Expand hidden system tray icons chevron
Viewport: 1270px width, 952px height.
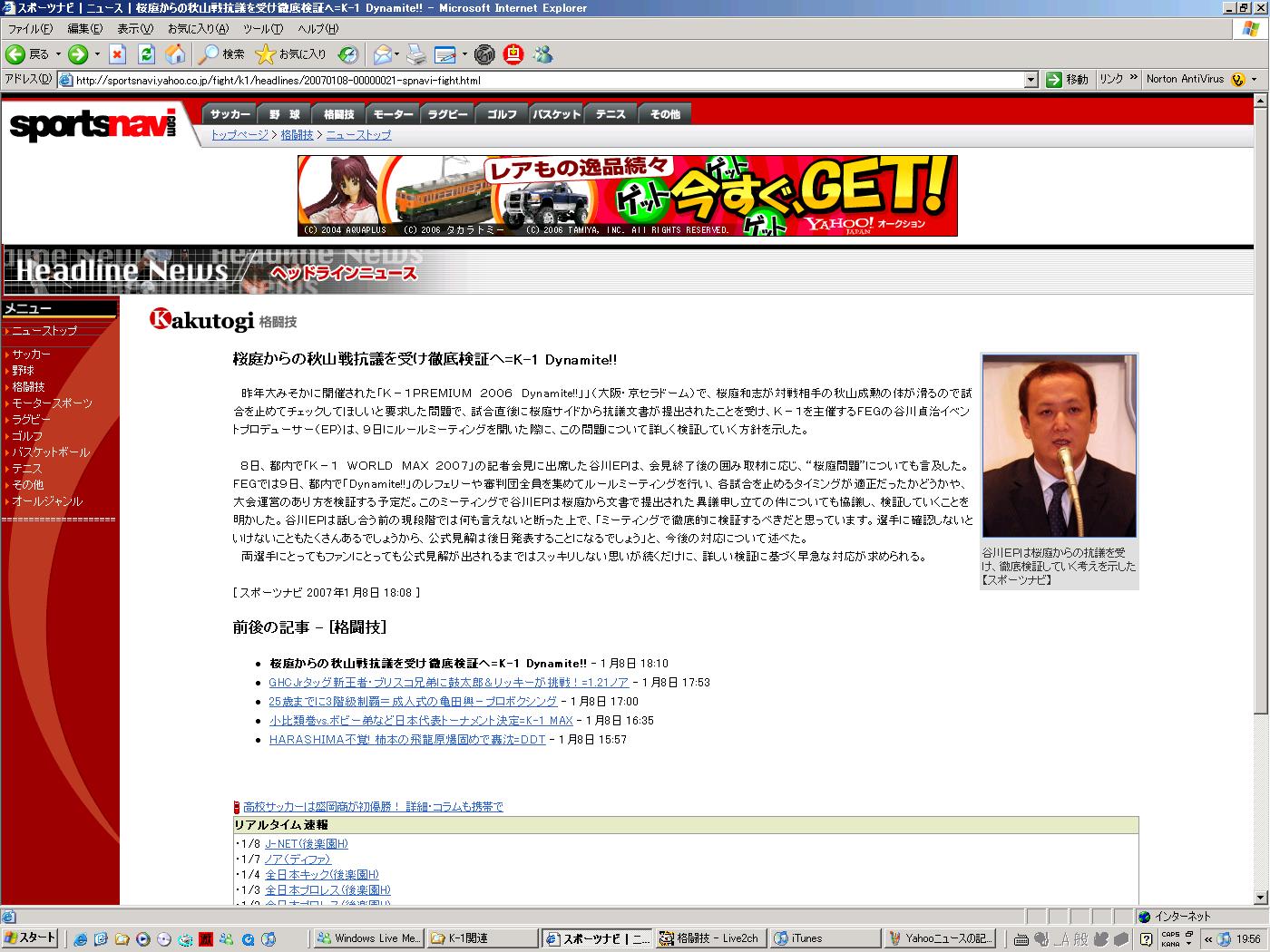1207,939
